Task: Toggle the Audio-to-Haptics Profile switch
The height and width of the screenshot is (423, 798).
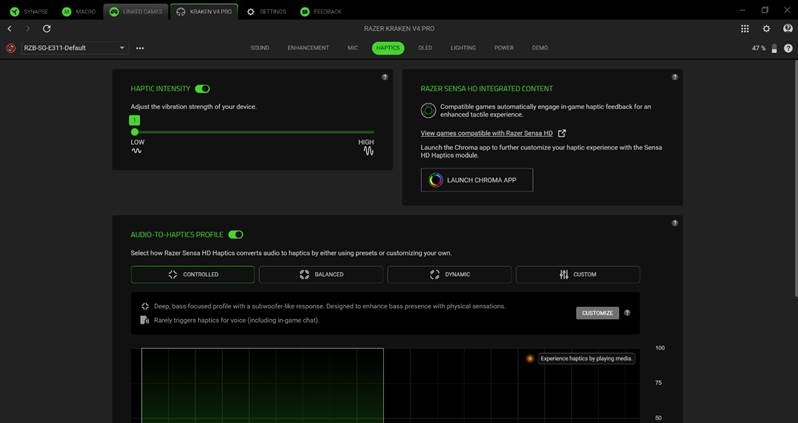Action: (x=236, y=235)
